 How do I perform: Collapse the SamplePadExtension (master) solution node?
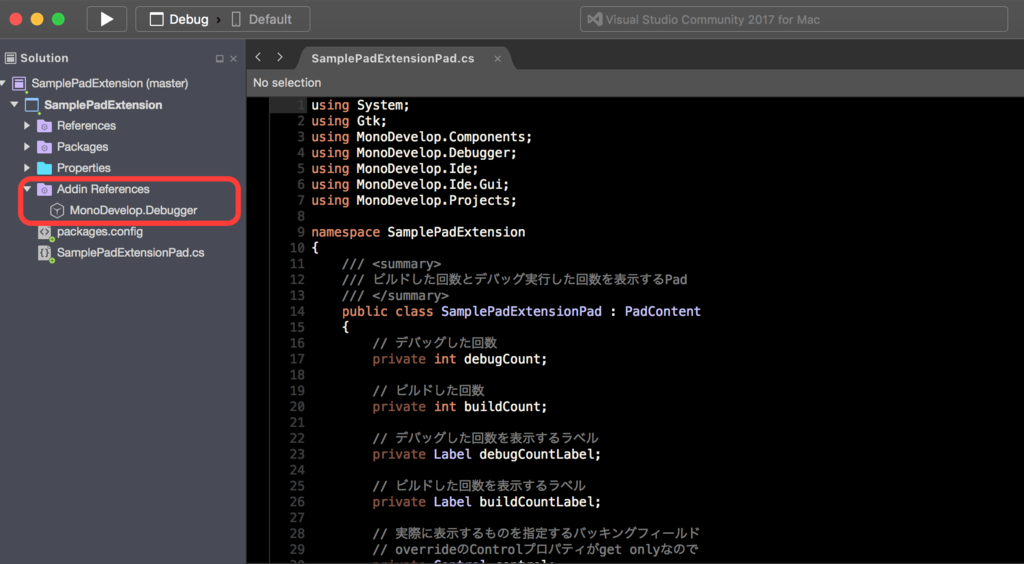click(x=3, y=84)
